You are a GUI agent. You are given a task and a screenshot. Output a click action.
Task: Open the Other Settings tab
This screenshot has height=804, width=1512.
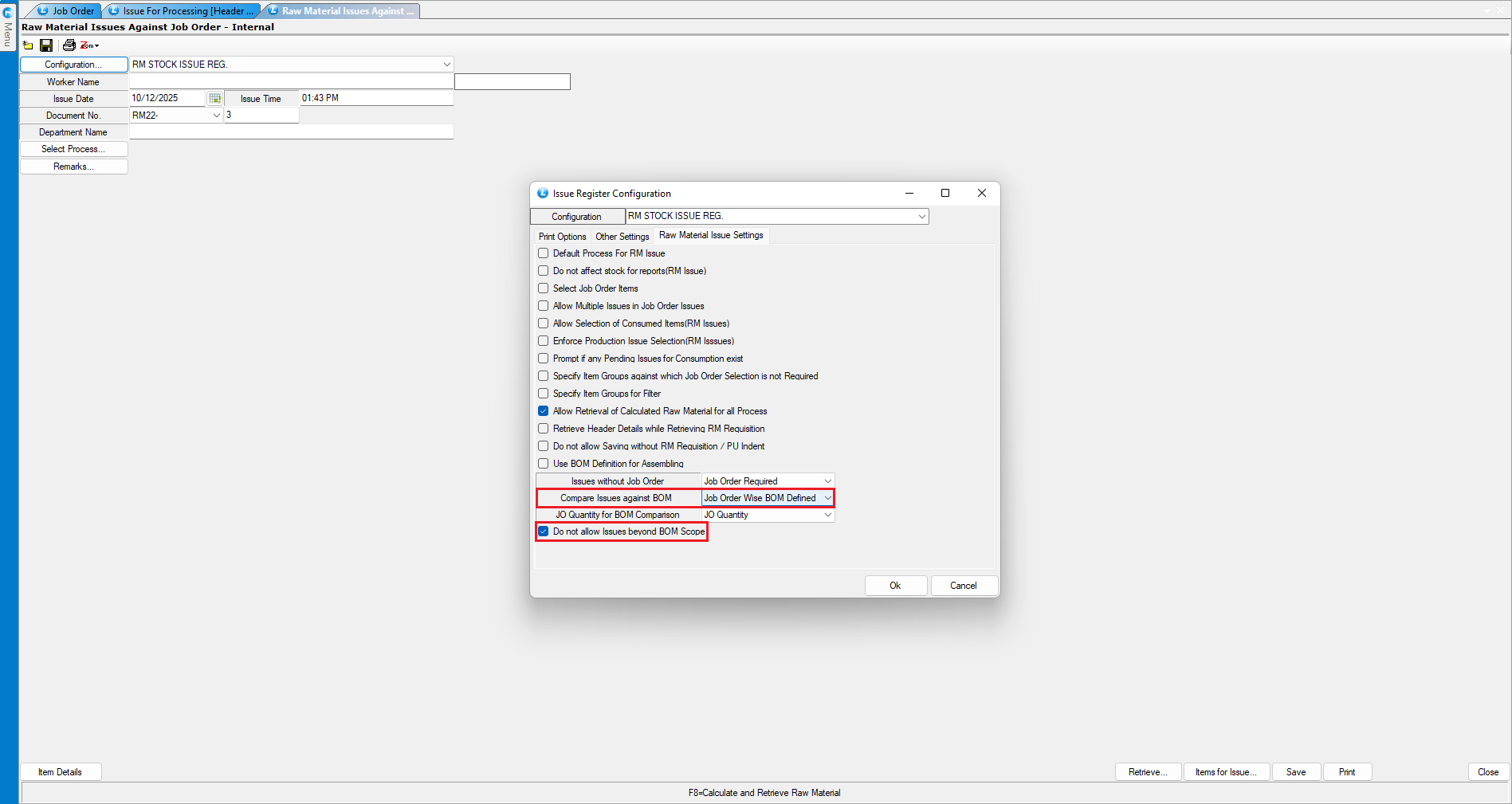pyautogui.click(x=622, y=237)
